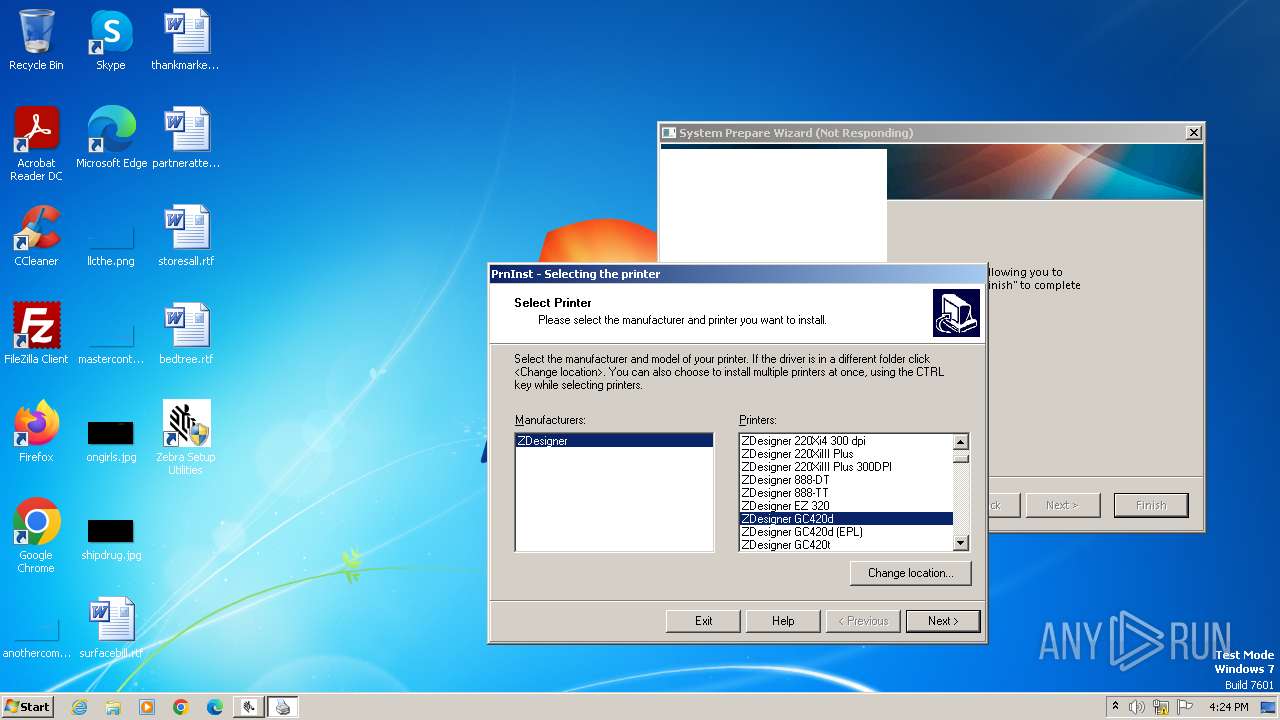This screenshot has width=1280, height=720.
Task: Click printers list scroll up arrow
Action: click(961, 442)
